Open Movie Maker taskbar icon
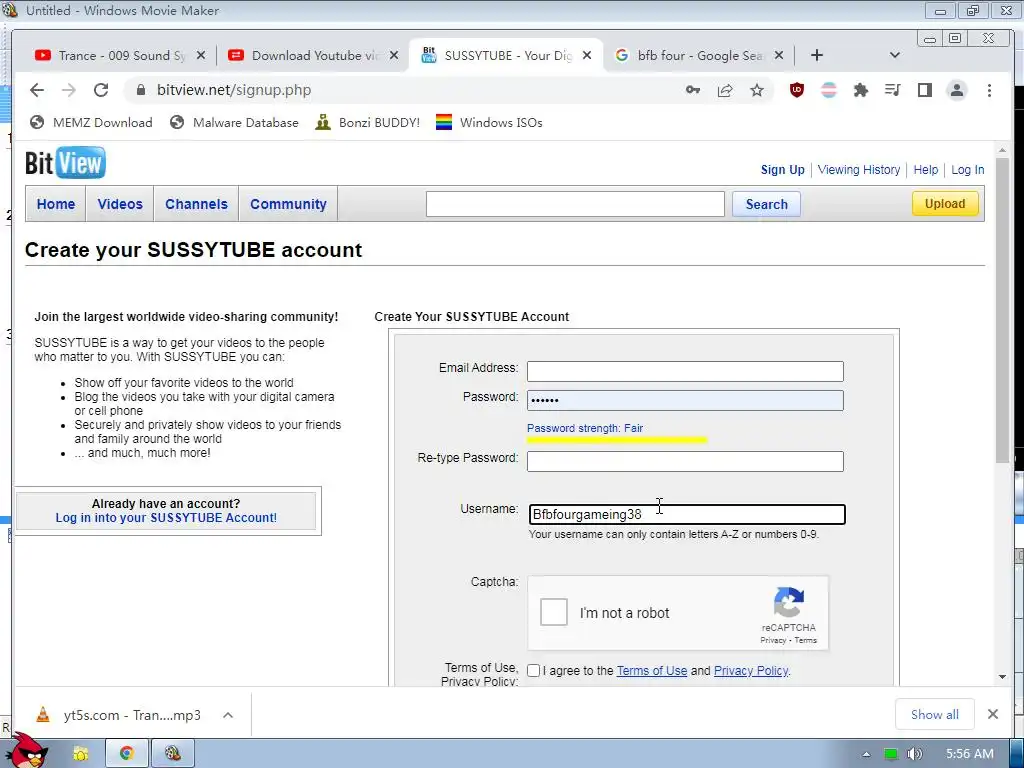Image resolution: width=1024 pixels, height=768 pixels. [173, 754]
